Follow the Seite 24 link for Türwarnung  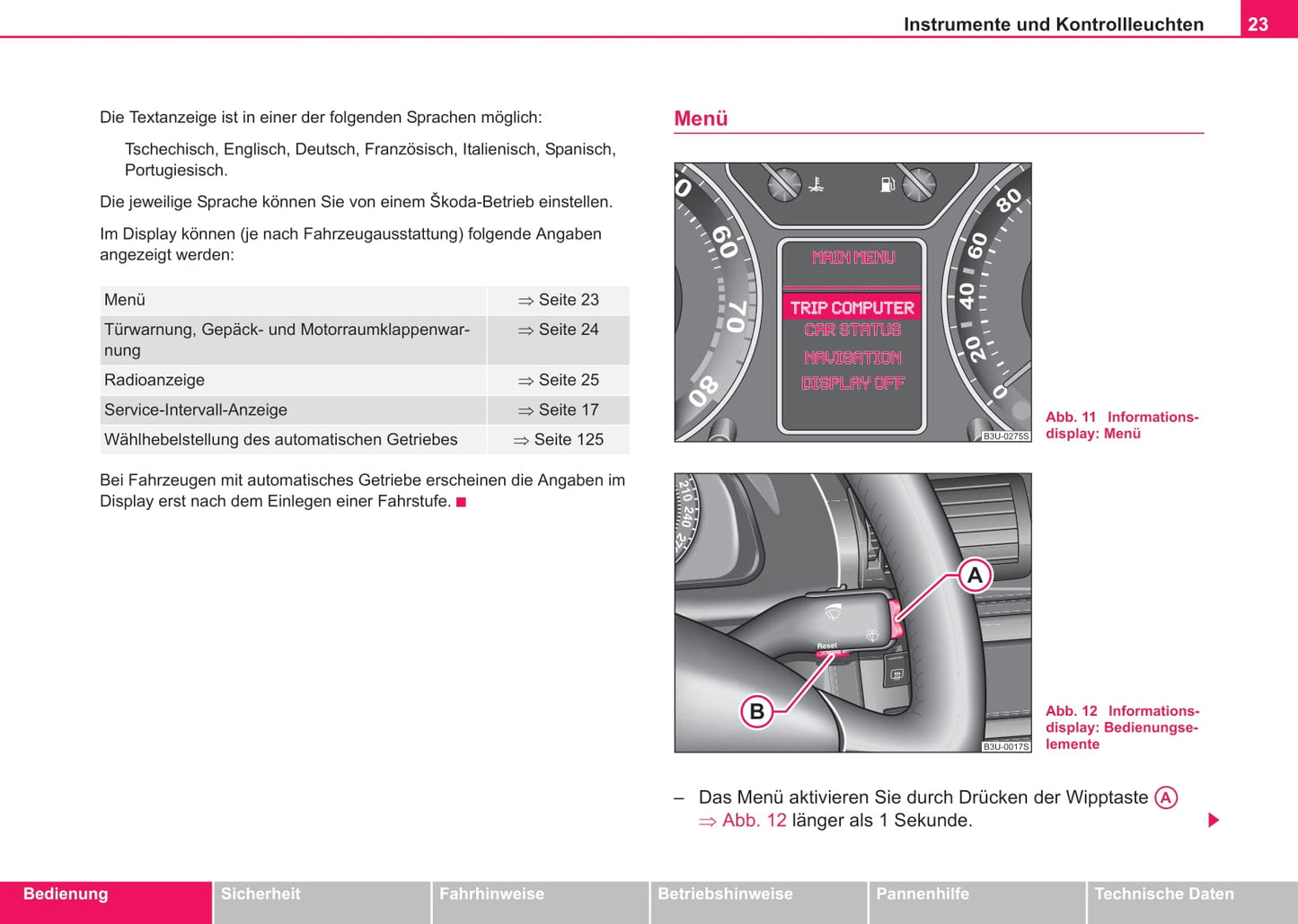(559, 330)
